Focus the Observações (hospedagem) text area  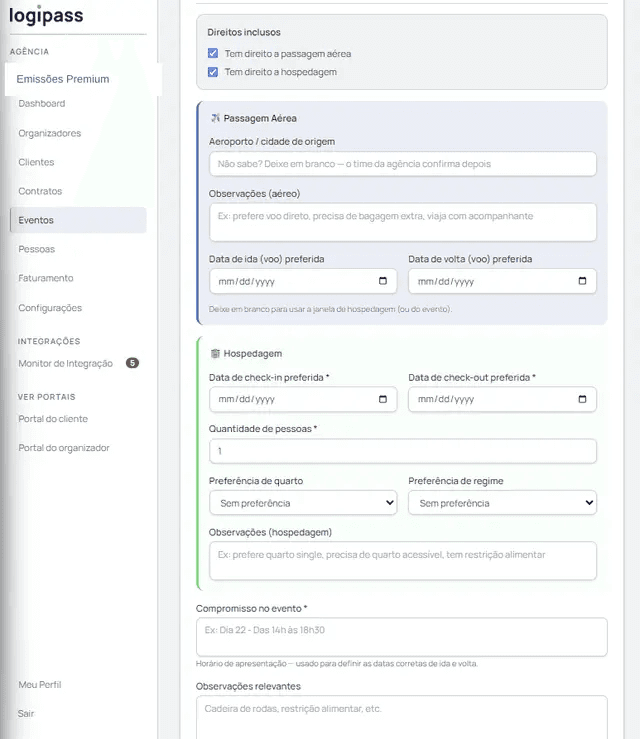point(403,561)
